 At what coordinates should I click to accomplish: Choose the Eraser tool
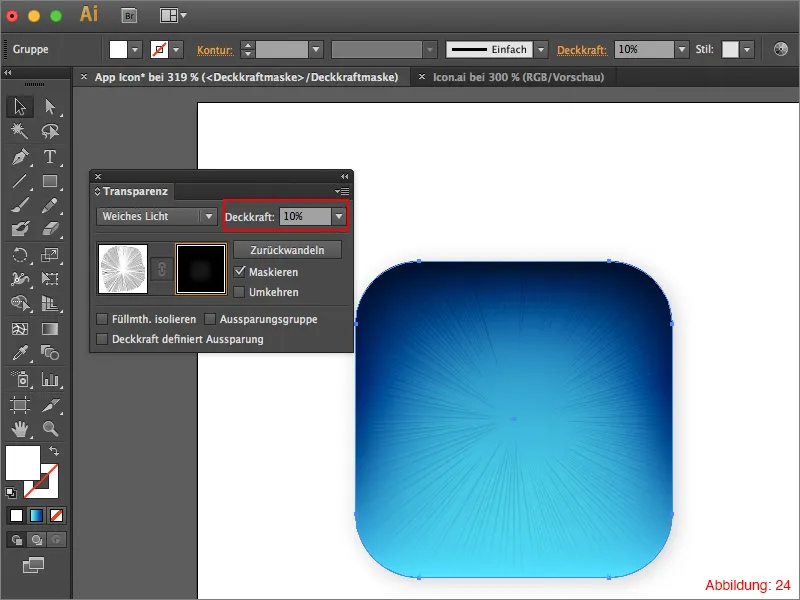49,229
